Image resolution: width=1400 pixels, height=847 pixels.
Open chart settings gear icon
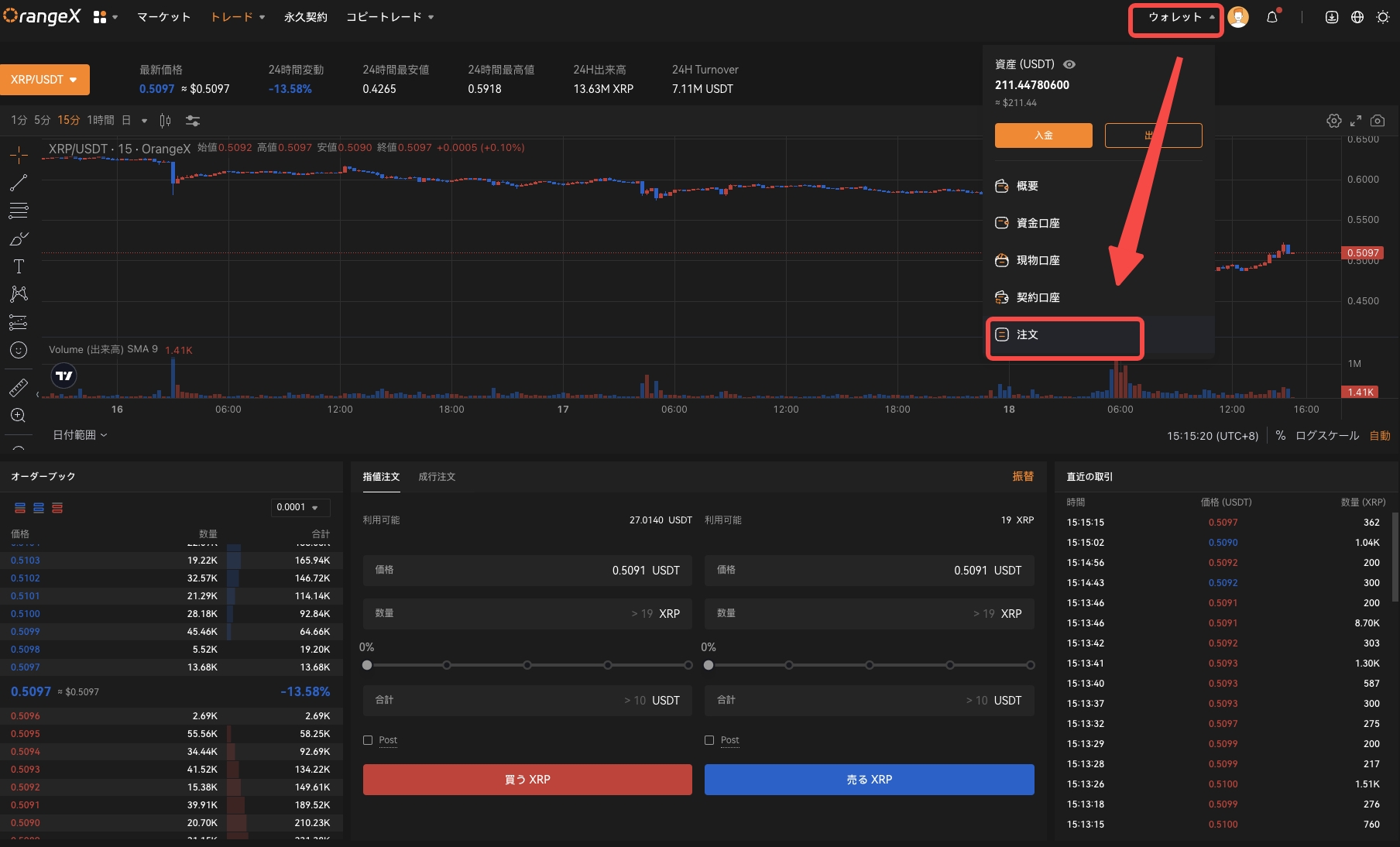point(1333,121)
